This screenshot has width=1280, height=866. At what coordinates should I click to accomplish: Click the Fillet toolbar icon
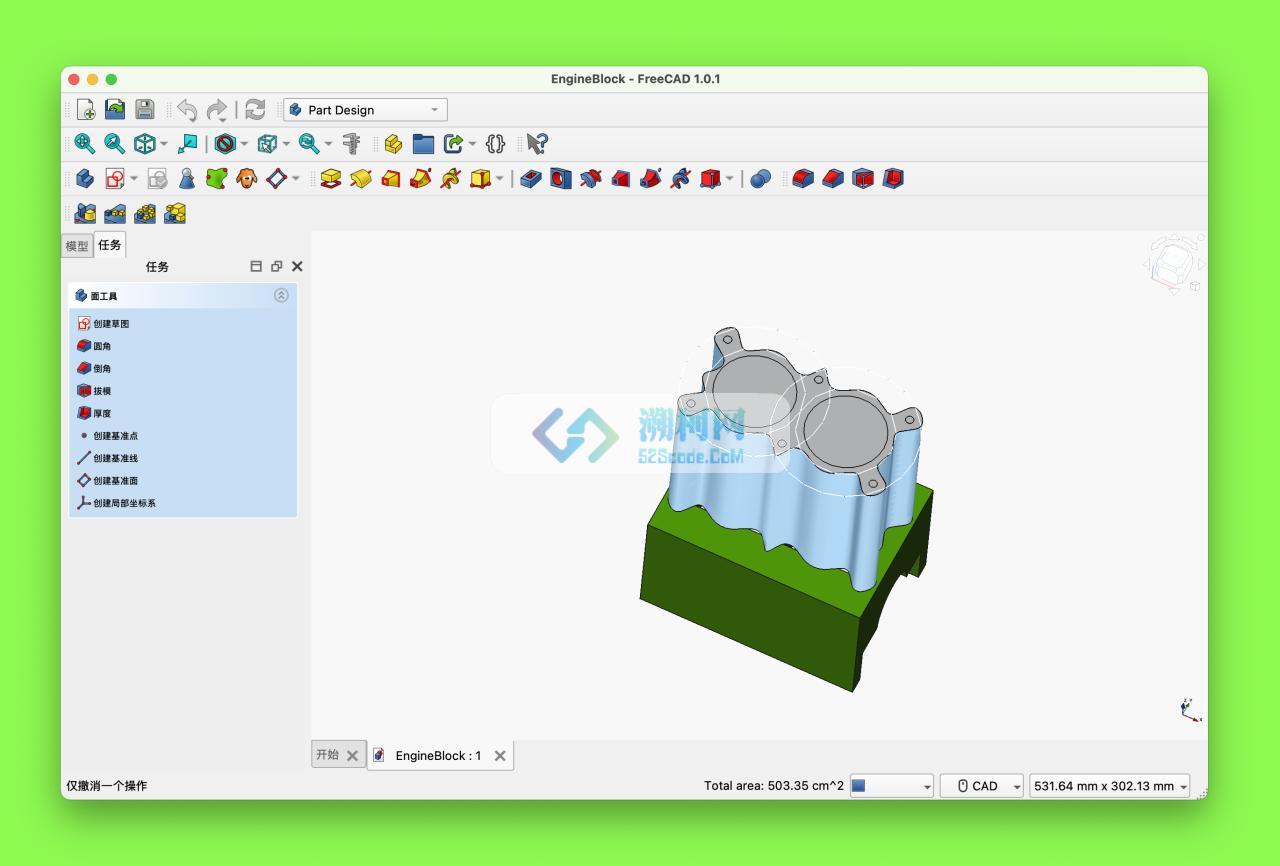click(x=803, y=179)
